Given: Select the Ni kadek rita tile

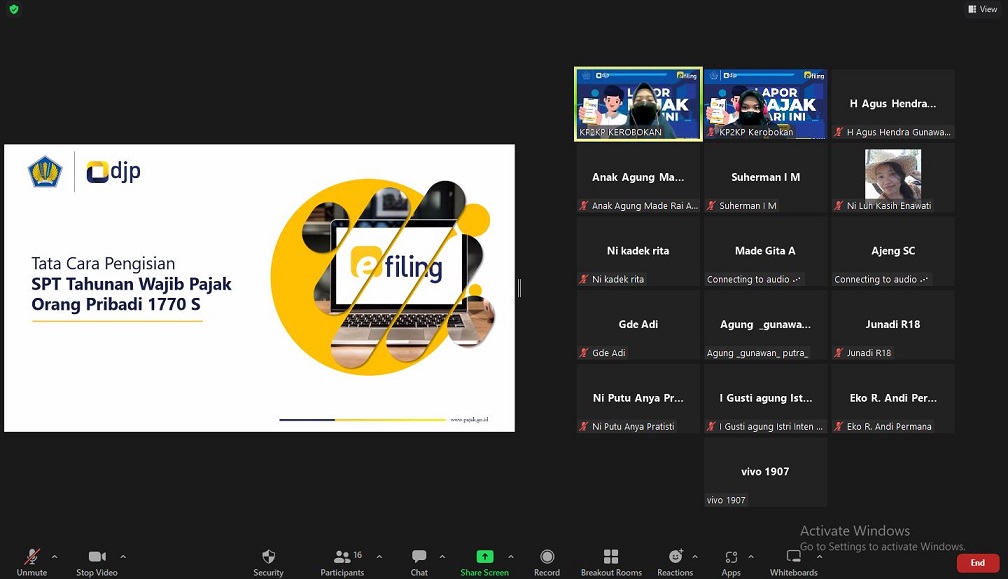Looking at the screenshot, I should 638,251.
